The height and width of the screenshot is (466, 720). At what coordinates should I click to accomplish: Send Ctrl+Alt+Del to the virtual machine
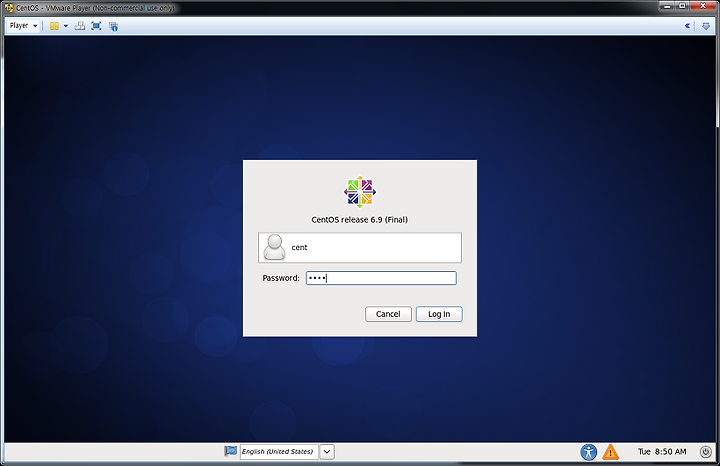click(80, 26)
